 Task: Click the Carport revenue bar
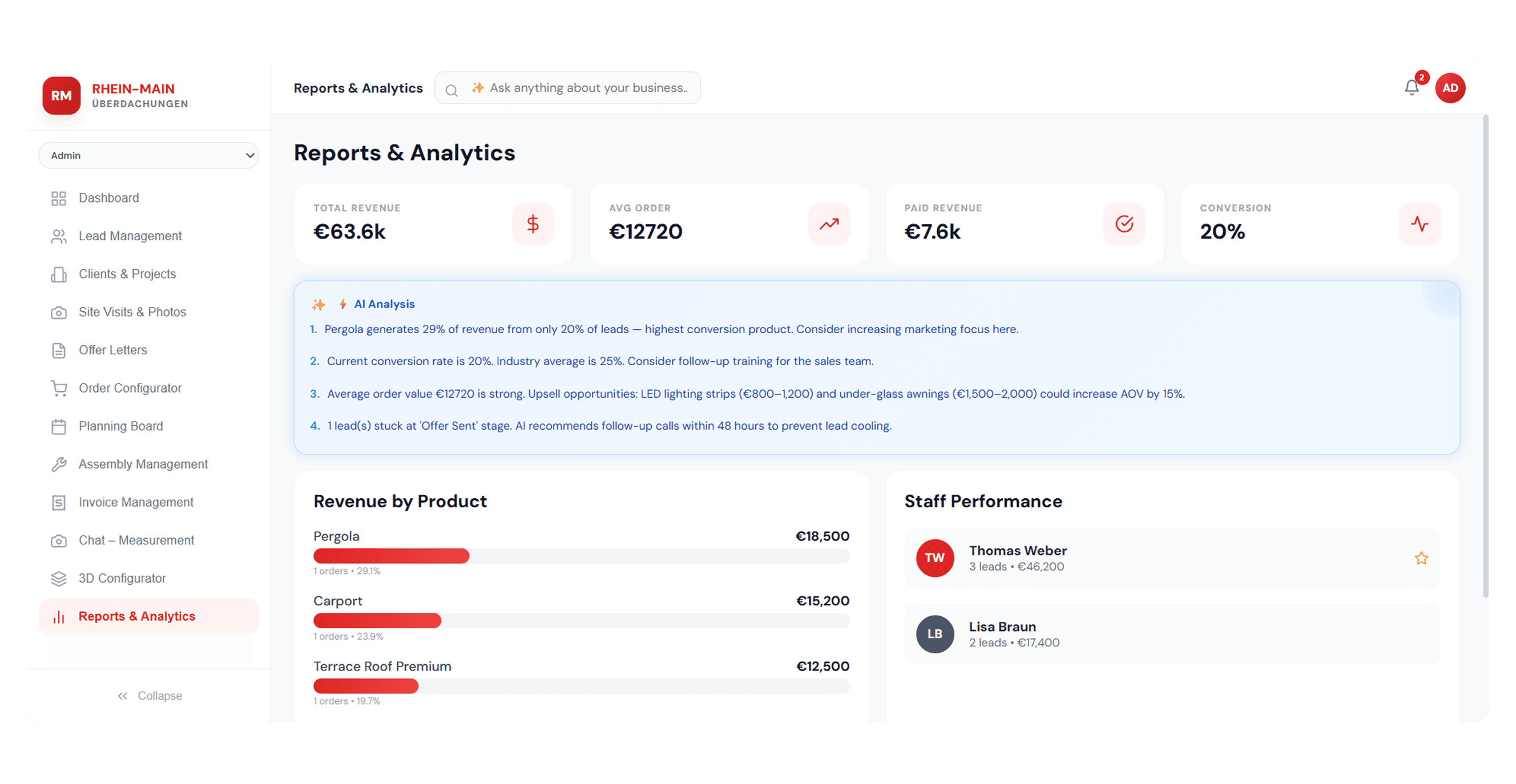pyautogui.click(x=582, y=620)
